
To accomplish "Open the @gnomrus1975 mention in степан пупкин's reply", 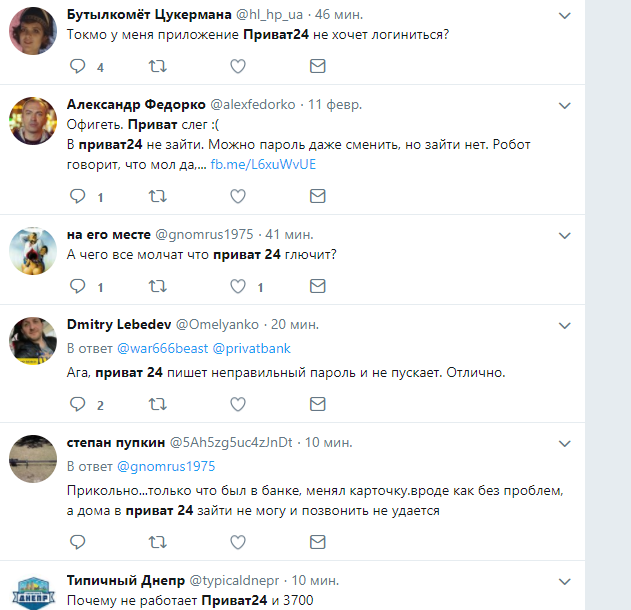I will coord(167,466).
